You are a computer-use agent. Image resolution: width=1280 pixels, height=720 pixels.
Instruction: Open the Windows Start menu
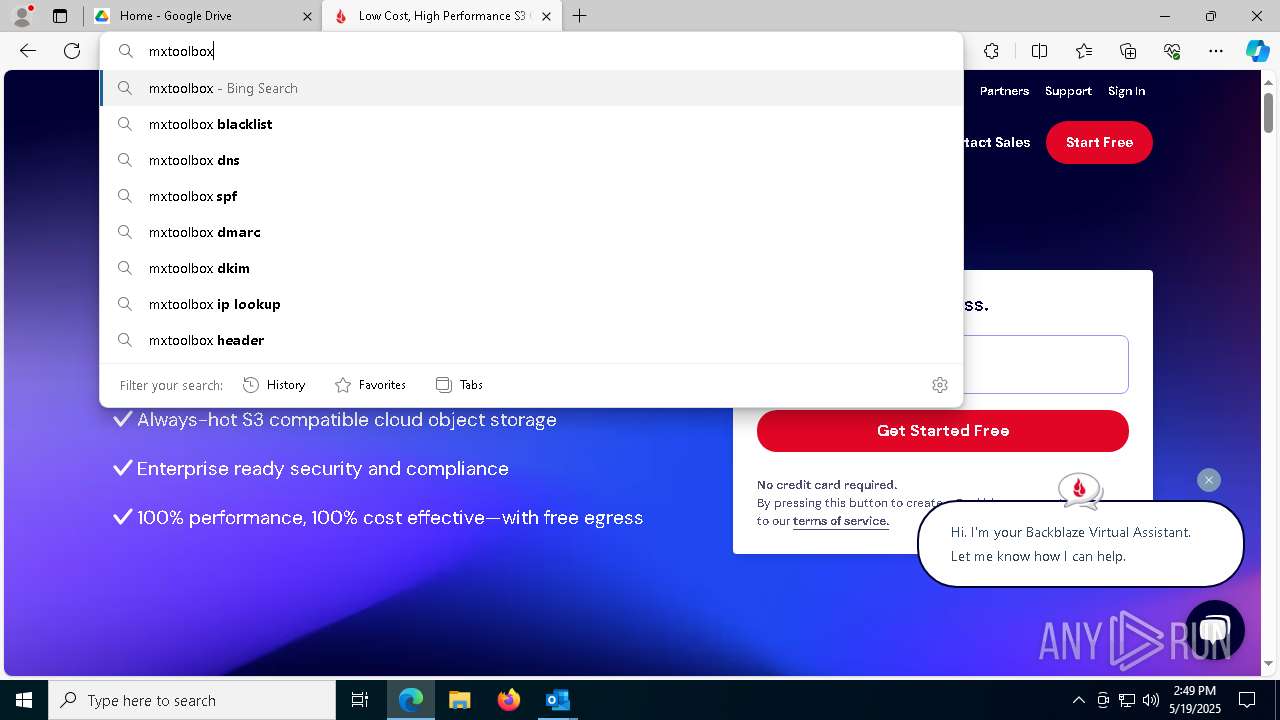(24, 700)
